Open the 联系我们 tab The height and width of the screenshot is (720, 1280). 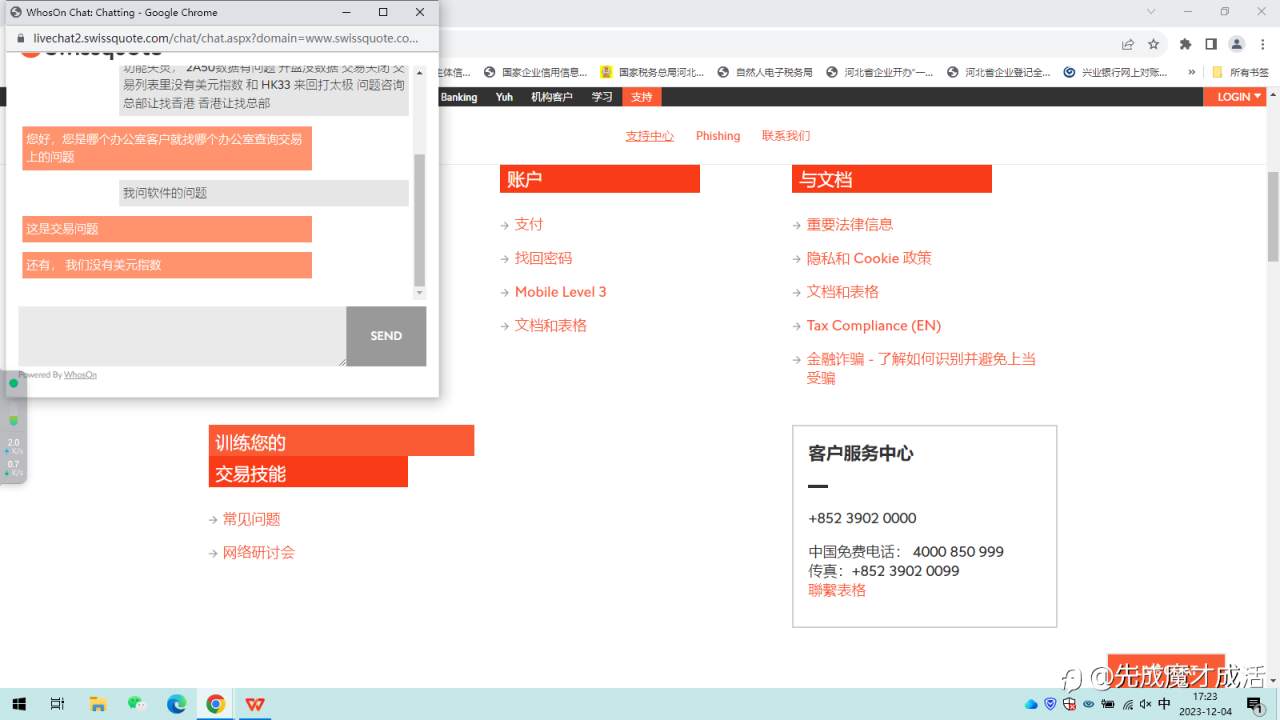click(x=786, y=136)
